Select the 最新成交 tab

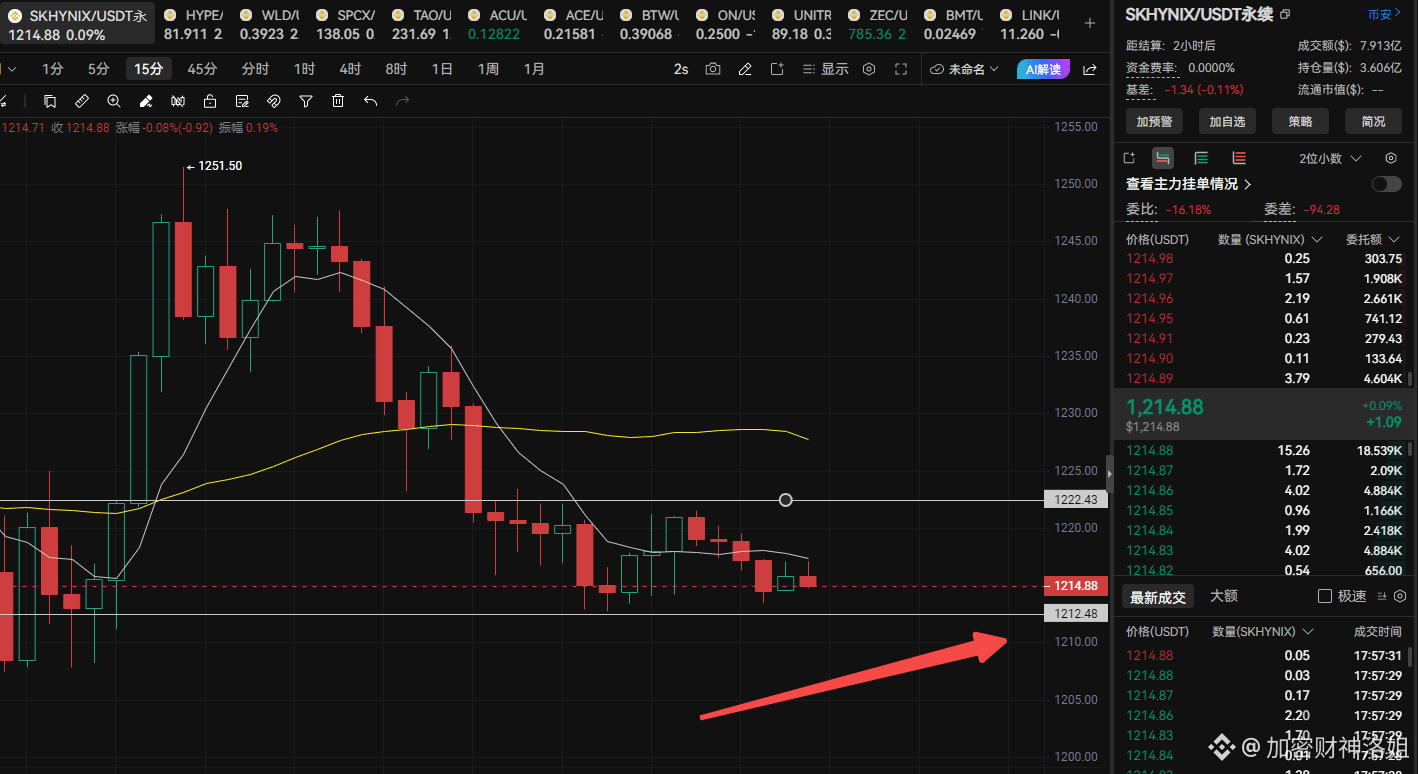pos(1158,597)
